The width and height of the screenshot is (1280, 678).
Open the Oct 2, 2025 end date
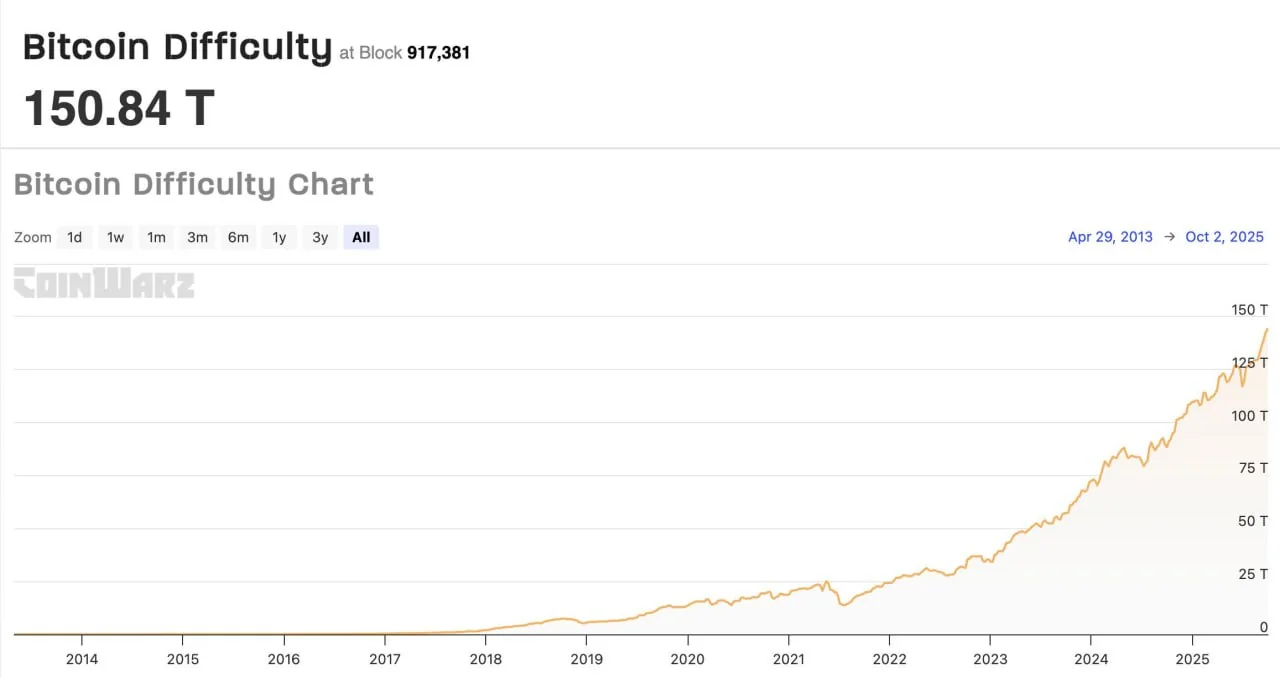pos(1224,237)
